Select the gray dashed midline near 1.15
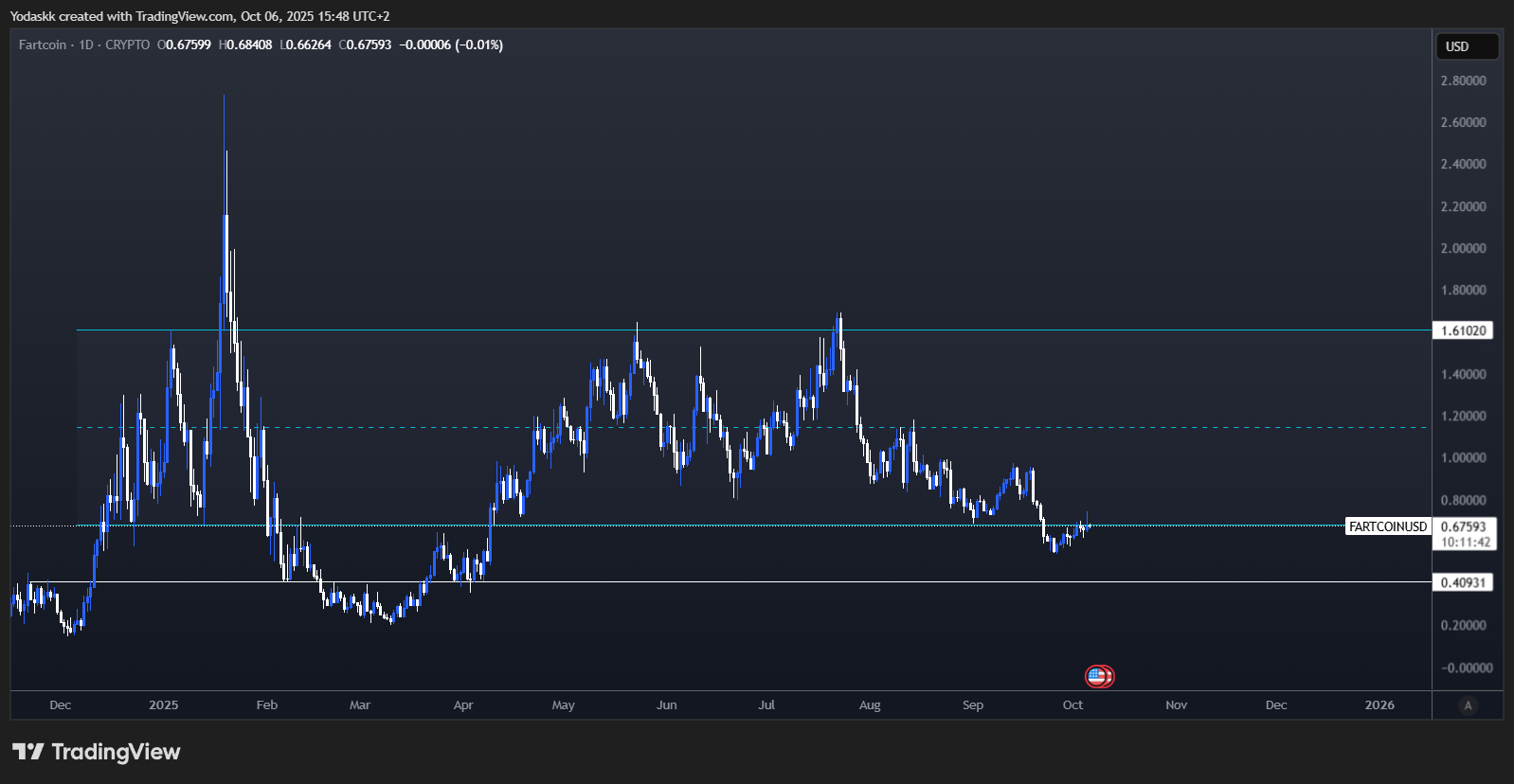Screen dimensions: 1514x784 click(753, 427)
